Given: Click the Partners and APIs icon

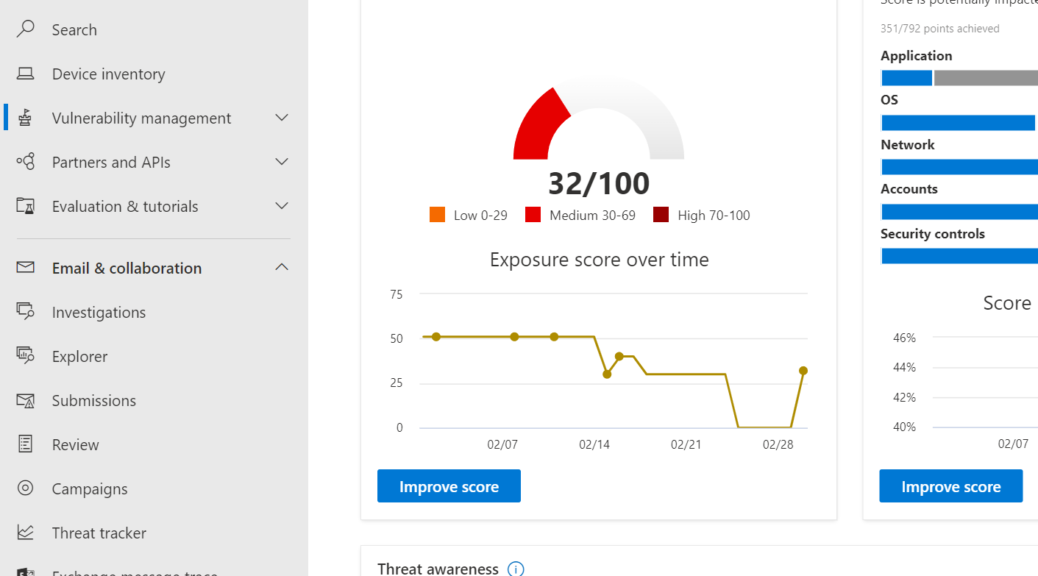Looking at the screenshot, I should click(25, 162).
